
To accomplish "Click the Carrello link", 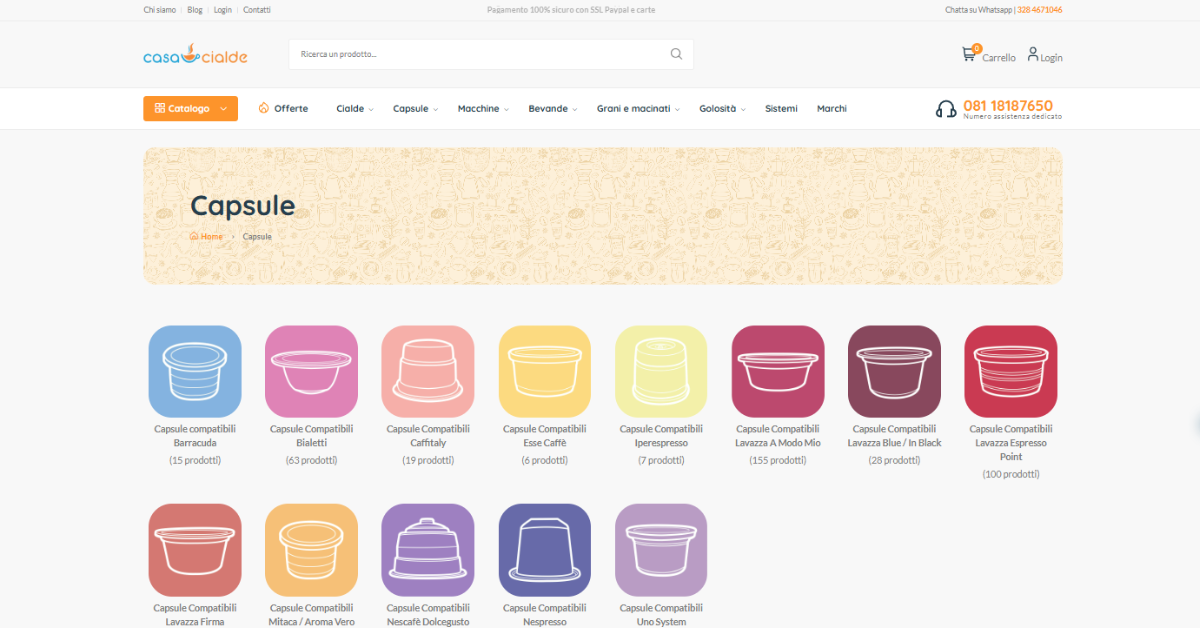I will [999, 58].
